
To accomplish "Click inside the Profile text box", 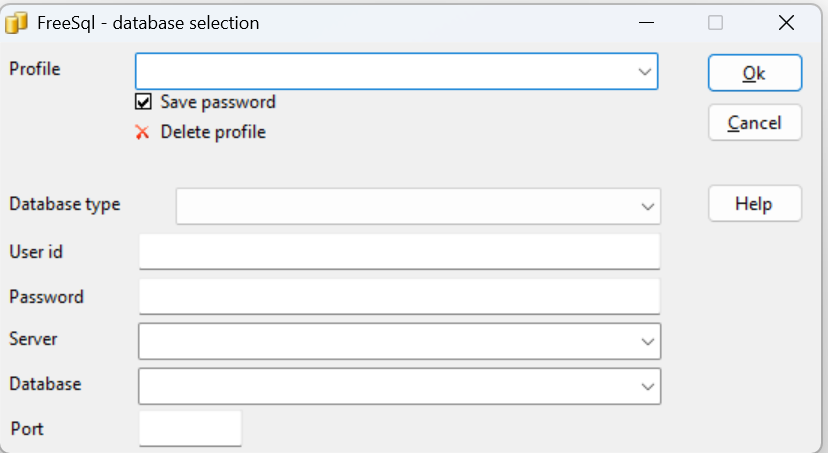I will click(385, 71).
